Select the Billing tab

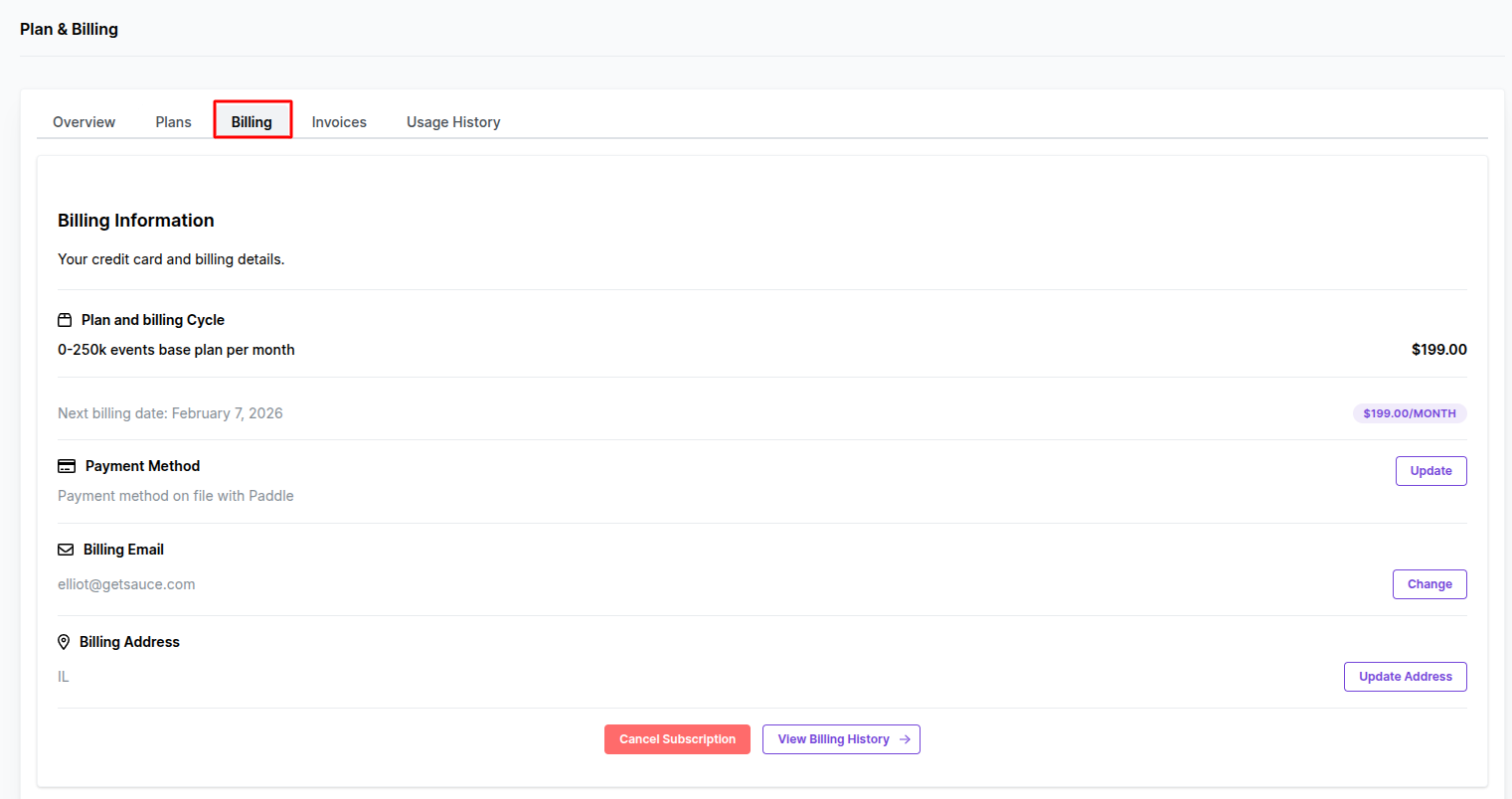coord(252,122)
